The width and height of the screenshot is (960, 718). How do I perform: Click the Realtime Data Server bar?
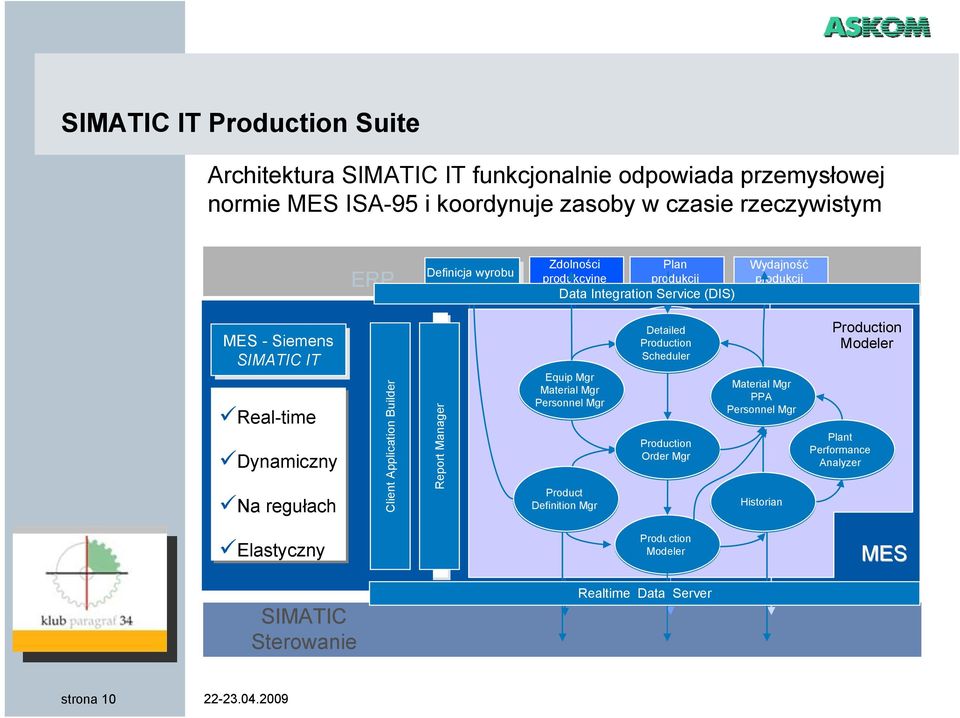click(x=645, y=593)
